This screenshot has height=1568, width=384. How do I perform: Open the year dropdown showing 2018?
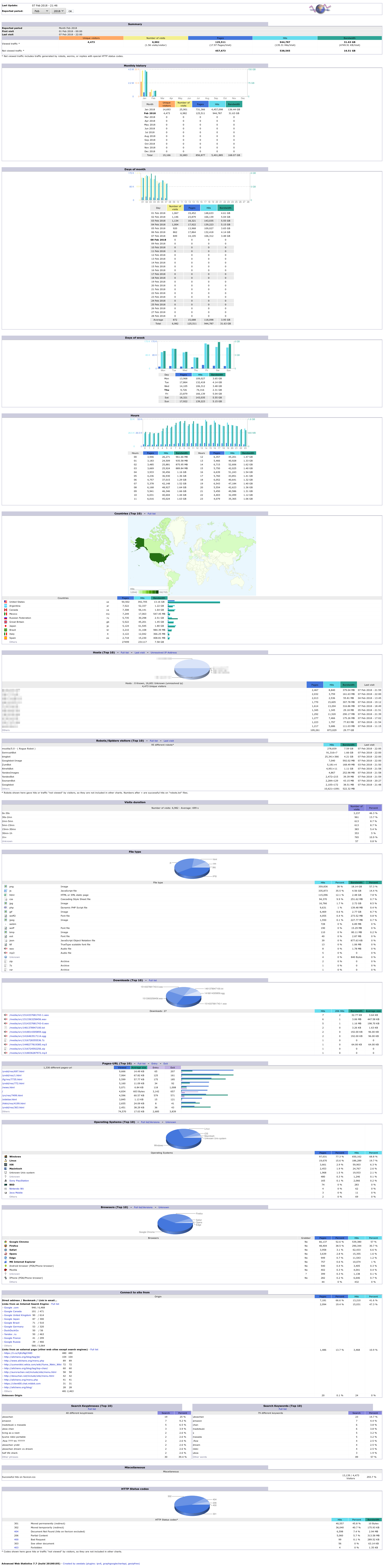coord(58,11)
